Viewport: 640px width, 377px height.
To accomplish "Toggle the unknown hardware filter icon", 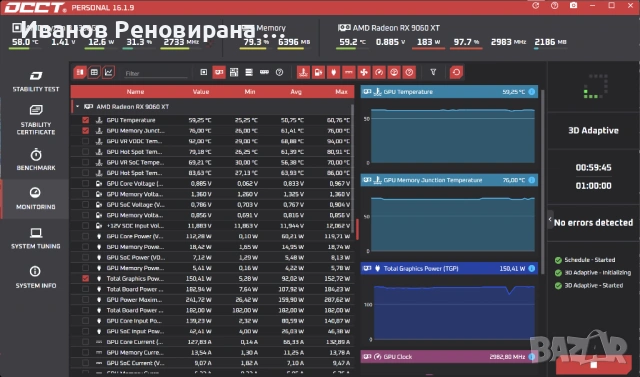I will (x=279, y=72).
